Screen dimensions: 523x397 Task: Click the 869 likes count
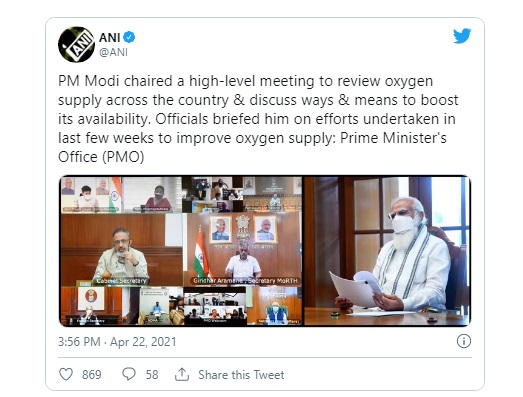[x=92, y=375]
